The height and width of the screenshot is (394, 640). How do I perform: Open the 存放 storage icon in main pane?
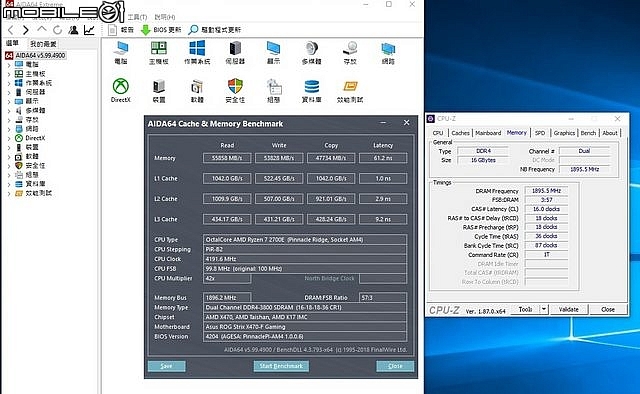click(350, 53)
